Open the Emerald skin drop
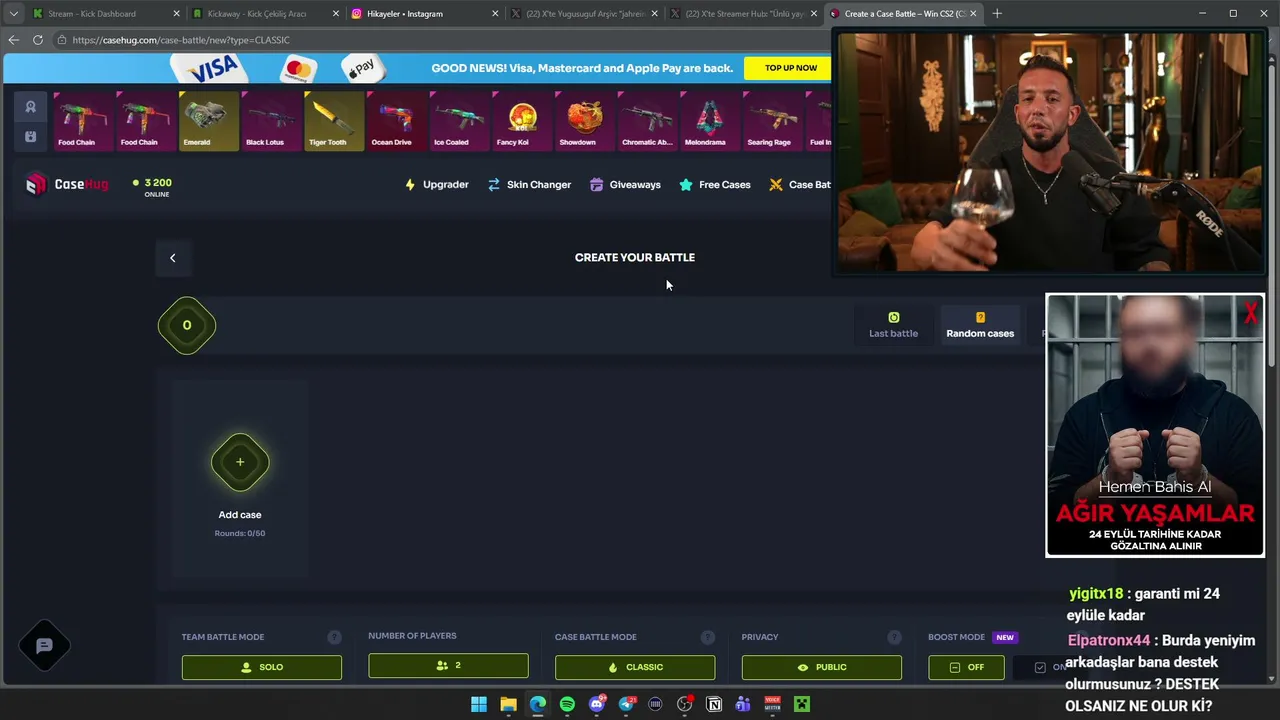This screenshot has width=1280, height=720. (209, 121)
